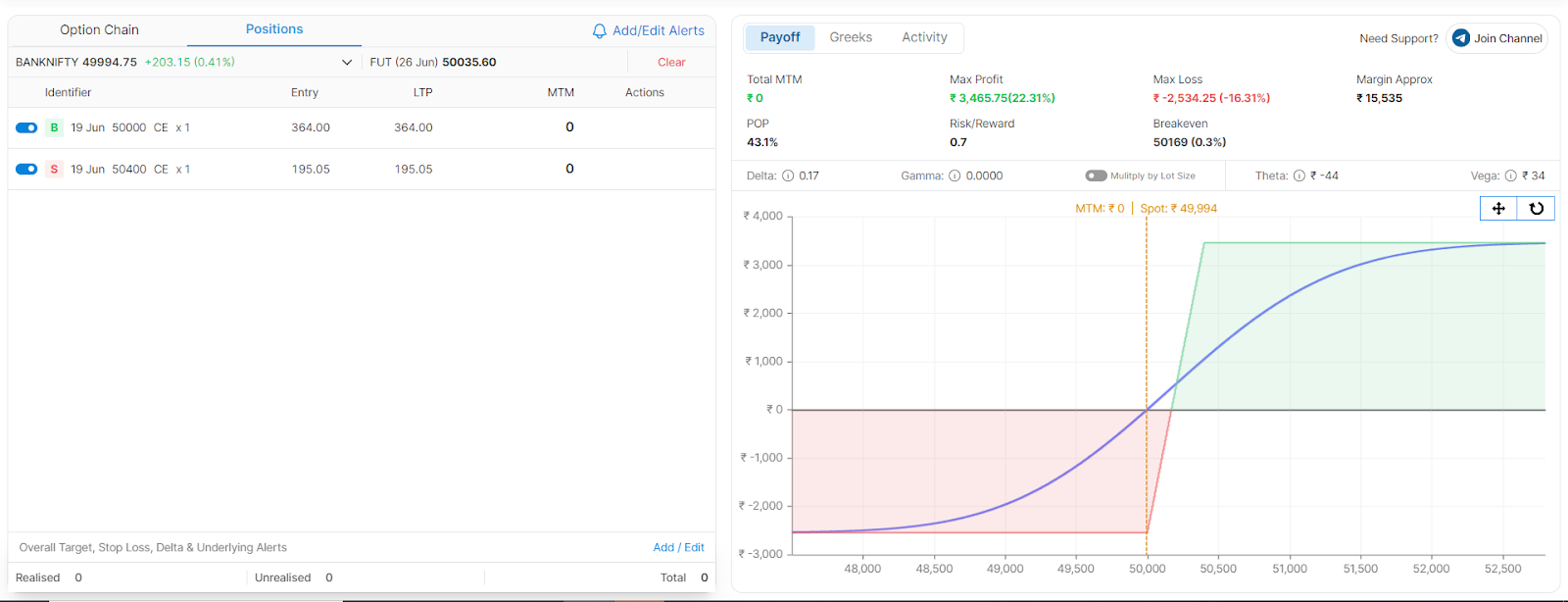The width and height of the screenshot is (1568, 602).
Task: Click the green B buy badge for 50000 CE
Action: [54, 127]
